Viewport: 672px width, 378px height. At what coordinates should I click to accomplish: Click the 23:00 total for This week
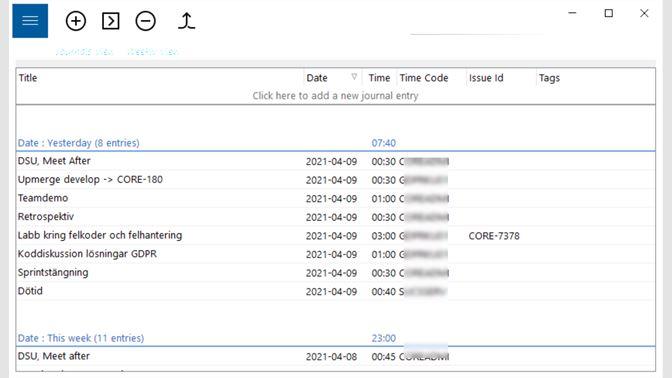(x=384, y=338)
